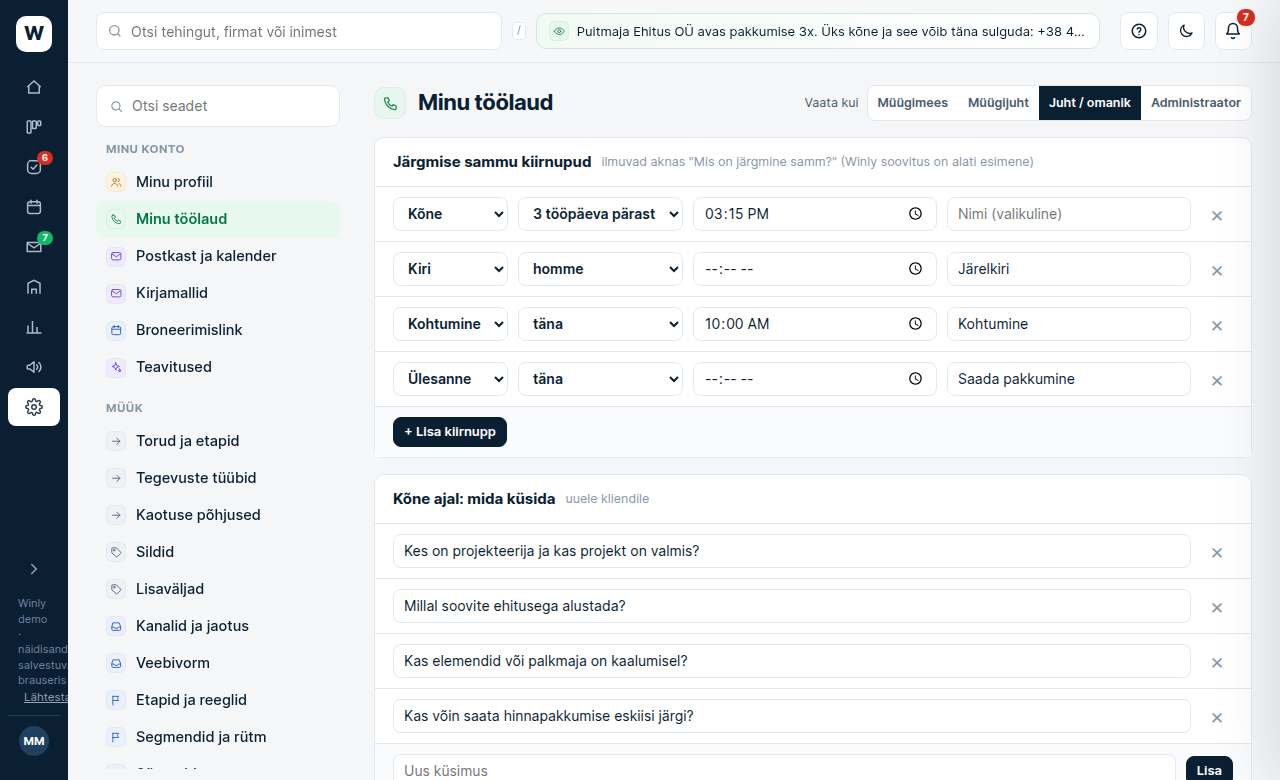
Task: Open tasks icon with badge 6
Action: point(34,167)
